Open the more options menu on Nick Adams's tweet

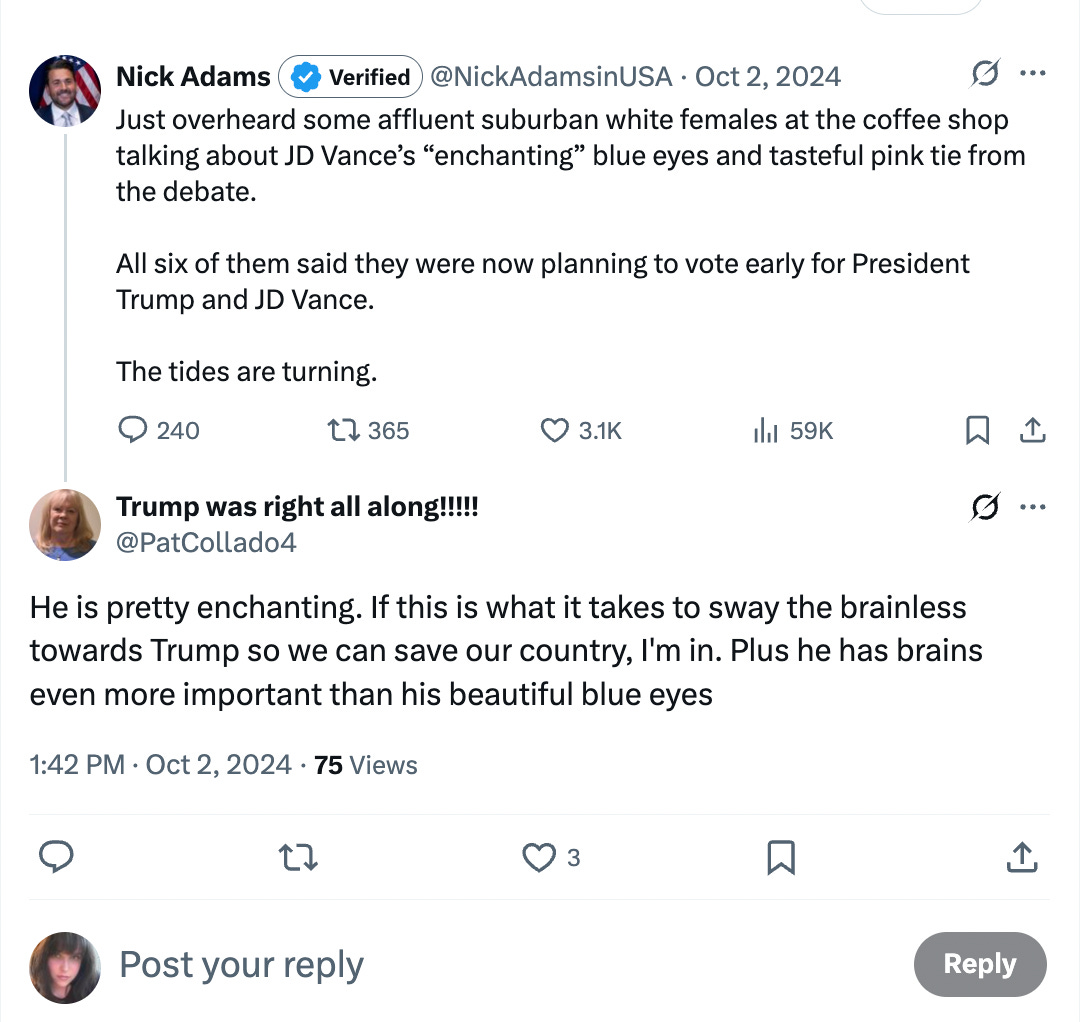(1033, 73)
